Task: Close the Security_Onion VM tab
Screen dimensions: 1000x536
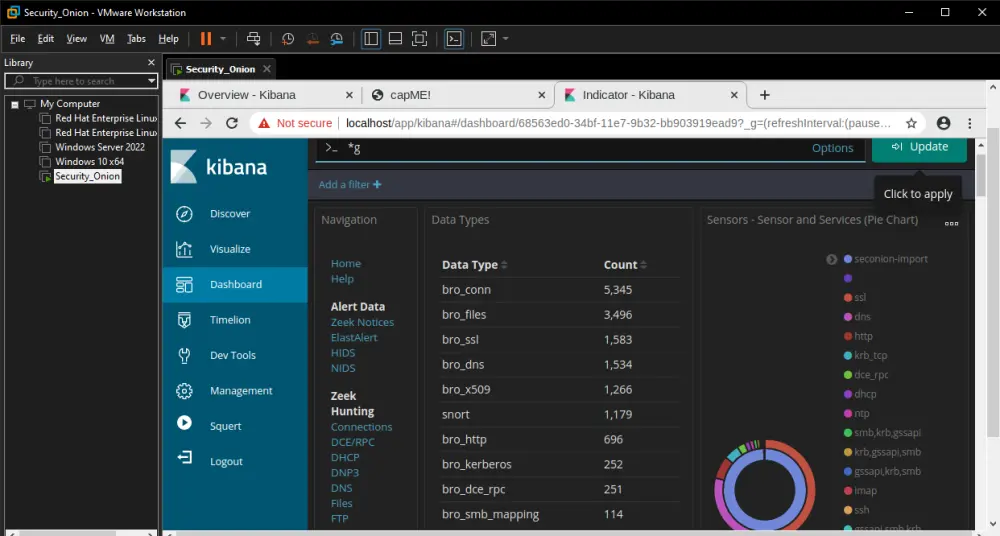Action: pos(267,69)
